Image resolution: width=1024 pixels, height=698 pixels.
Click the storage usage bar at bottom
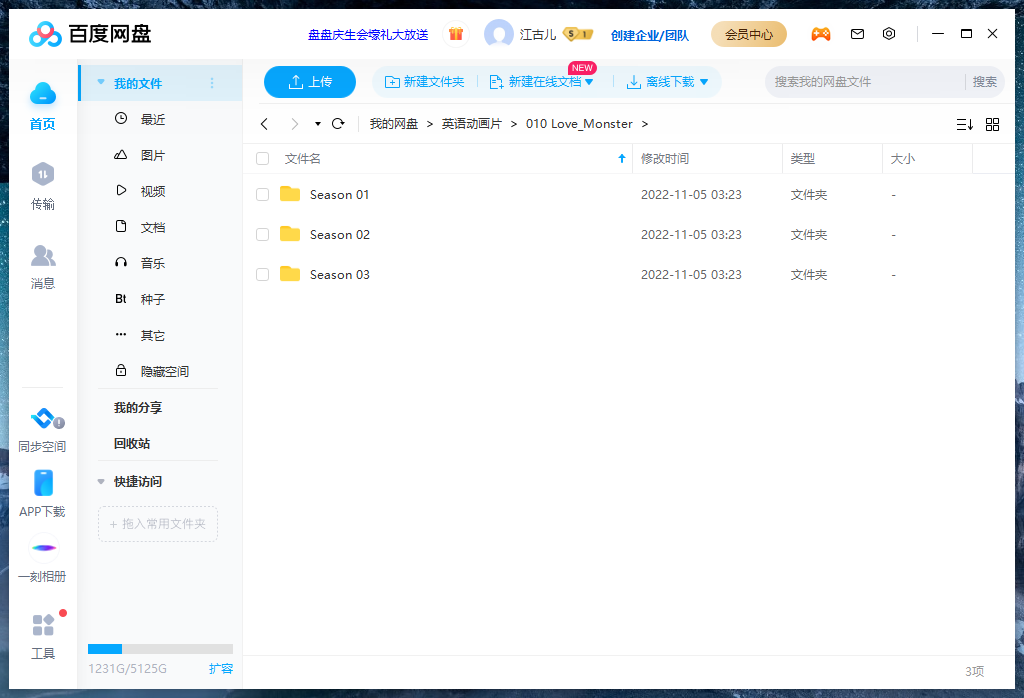[x=160, y=647]
